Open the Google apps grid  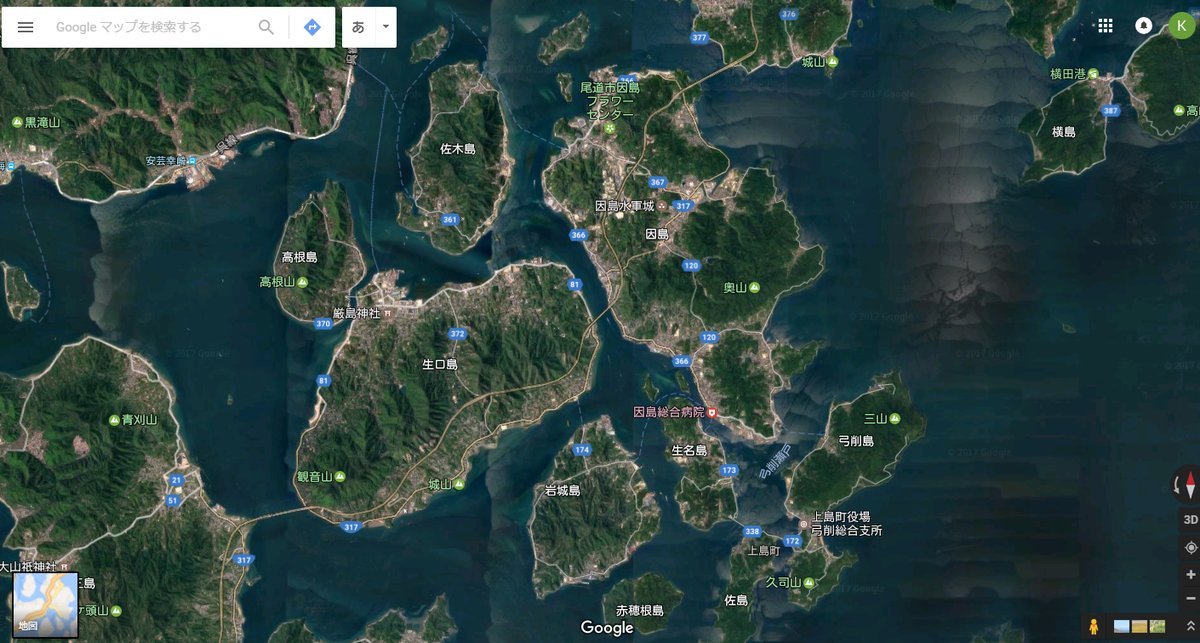(x=1105, y=26)
